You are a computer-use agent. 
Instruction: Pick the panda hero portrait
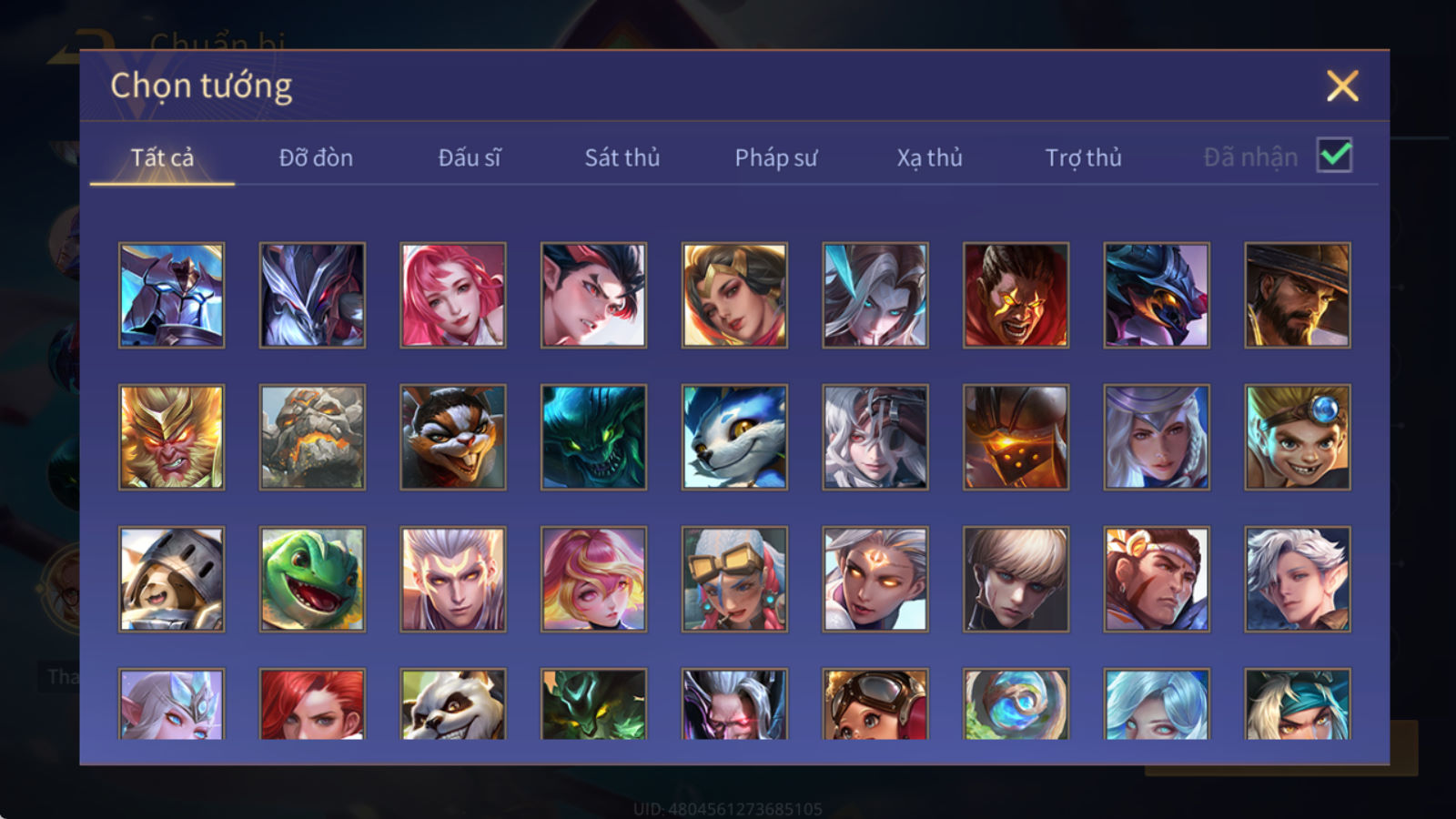click(453, 703)
